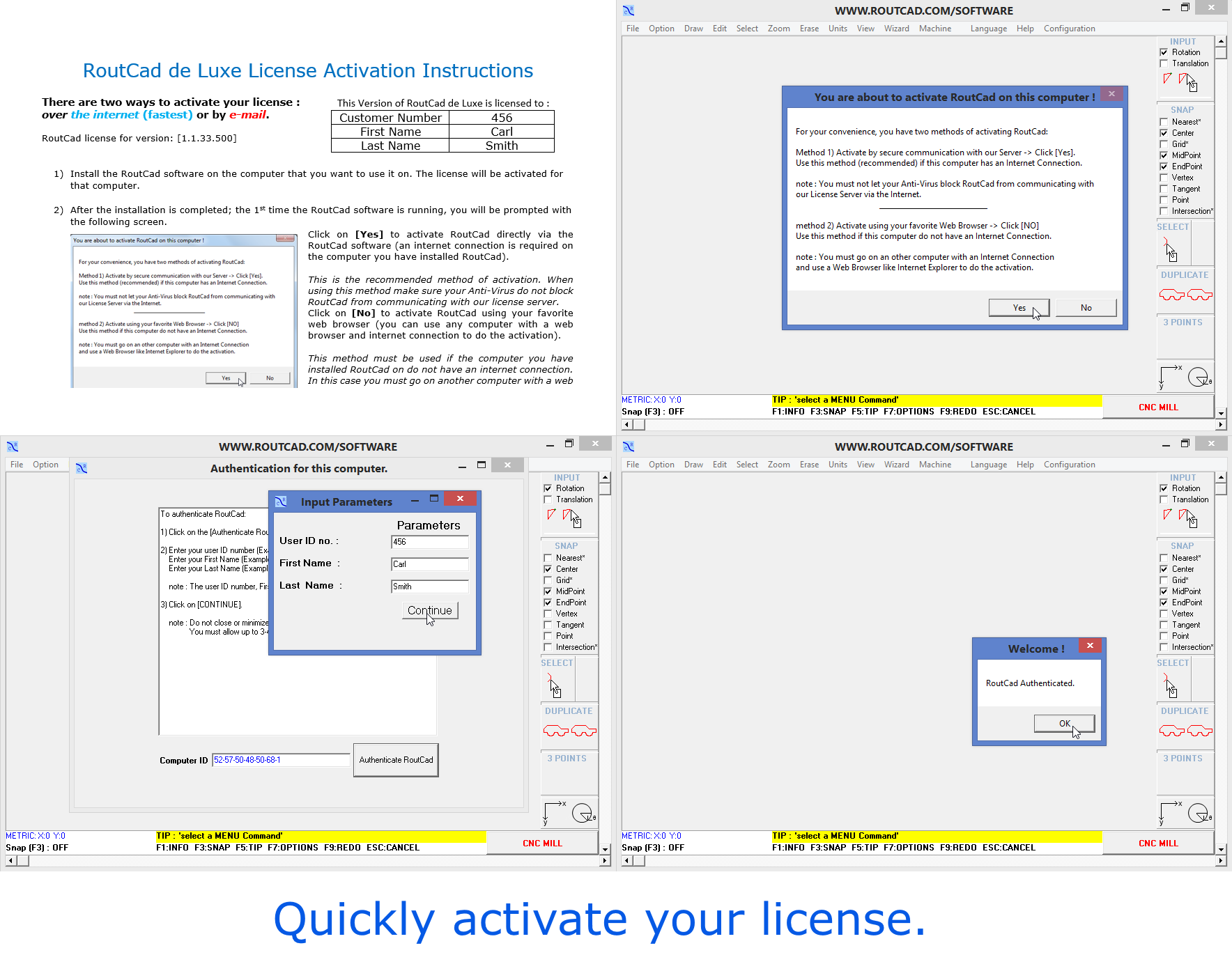
Task: Click Continue in the Input Parameters dialog
Action: pos(429,610)
